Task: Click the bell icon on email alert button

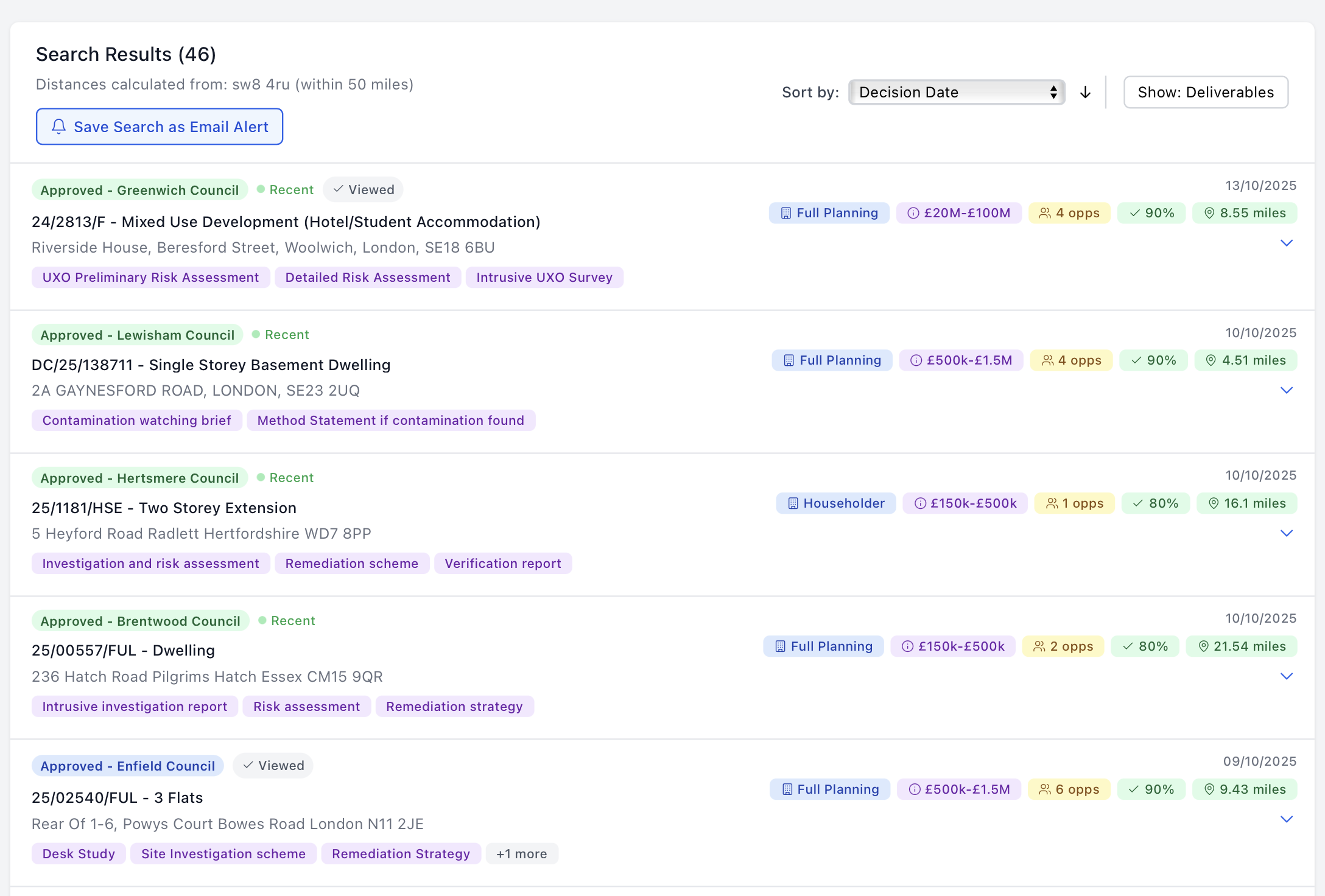Action: (58, 127)
